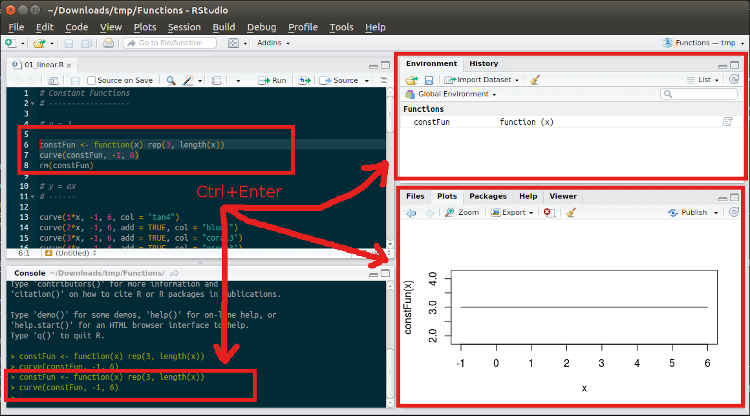Image resolution: width=750 pixels, height=416 pixels.
Task: Switch to the History tab
Action: pos(484,64)
